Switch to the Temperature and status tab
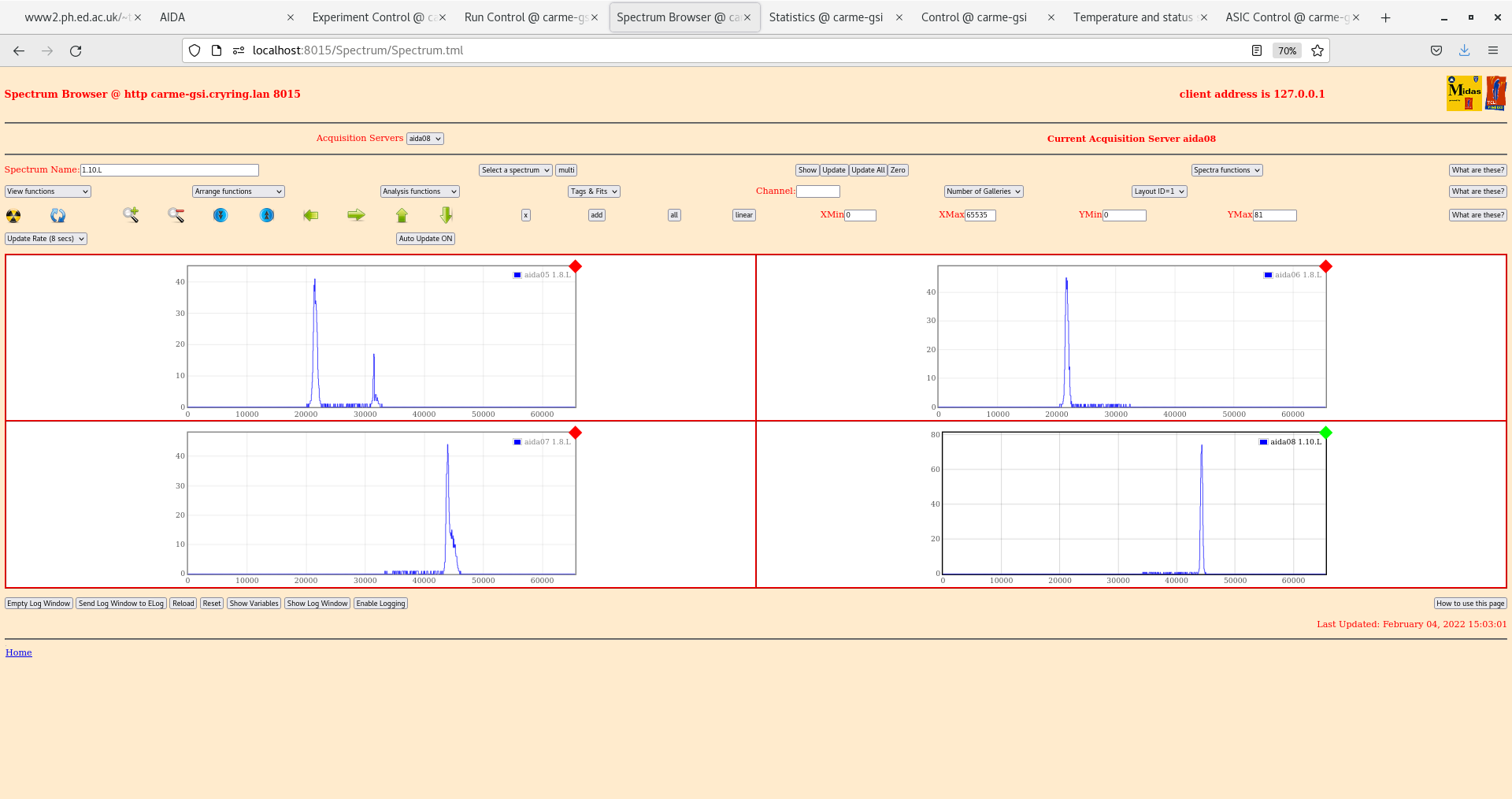 click(1132, 17)
